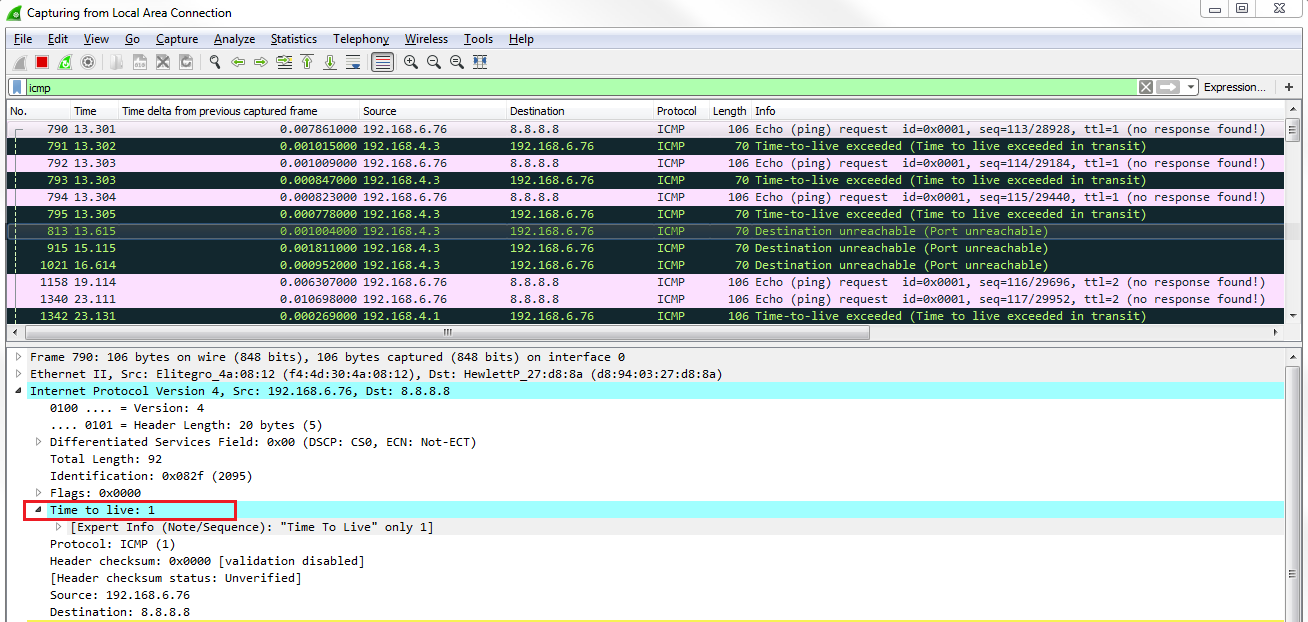Restart the current capture
Image resolution: width=1308 pixels, height=622 pixels.
65,62
